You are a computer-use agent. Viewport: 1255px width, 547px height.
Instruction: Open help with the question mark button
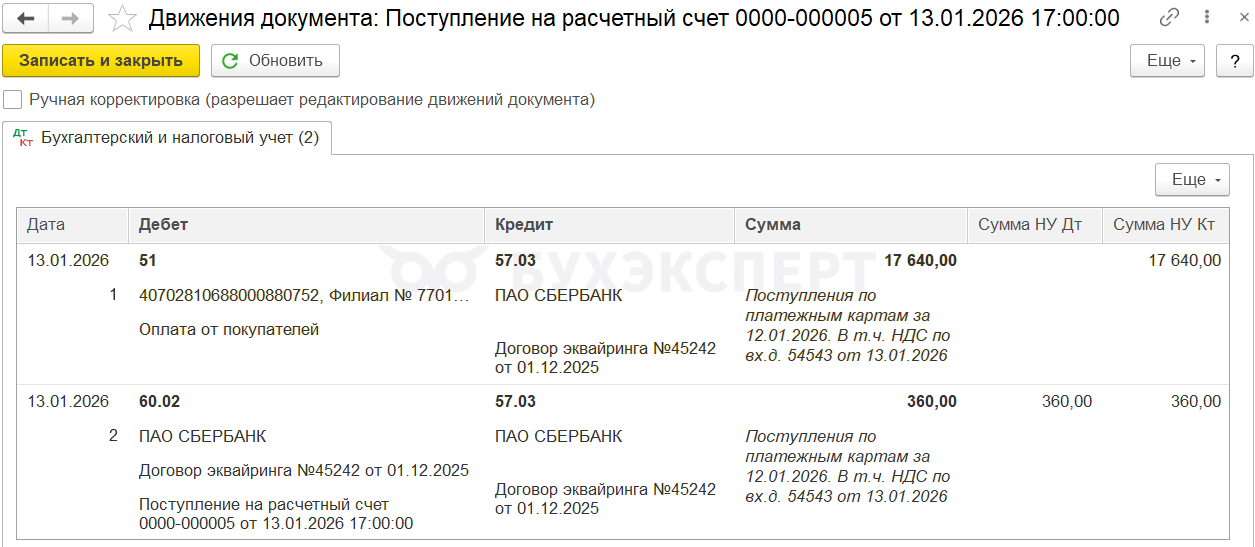1234,61
